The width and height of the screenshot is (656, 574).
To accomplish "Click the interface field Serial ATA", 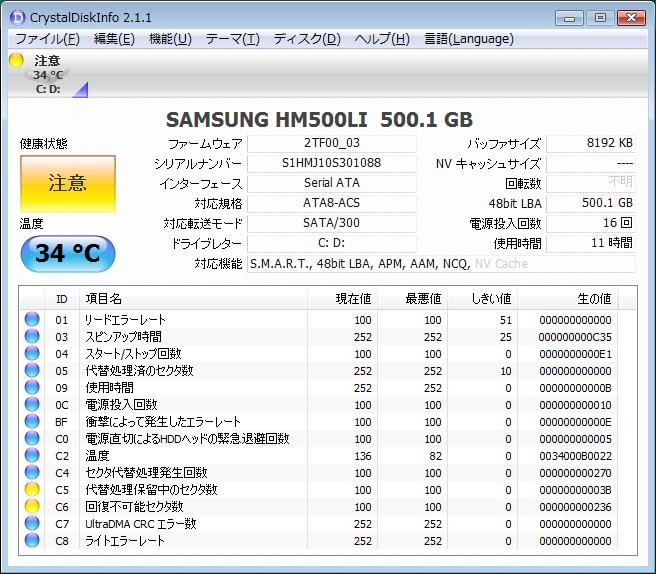I will [332, 183].
